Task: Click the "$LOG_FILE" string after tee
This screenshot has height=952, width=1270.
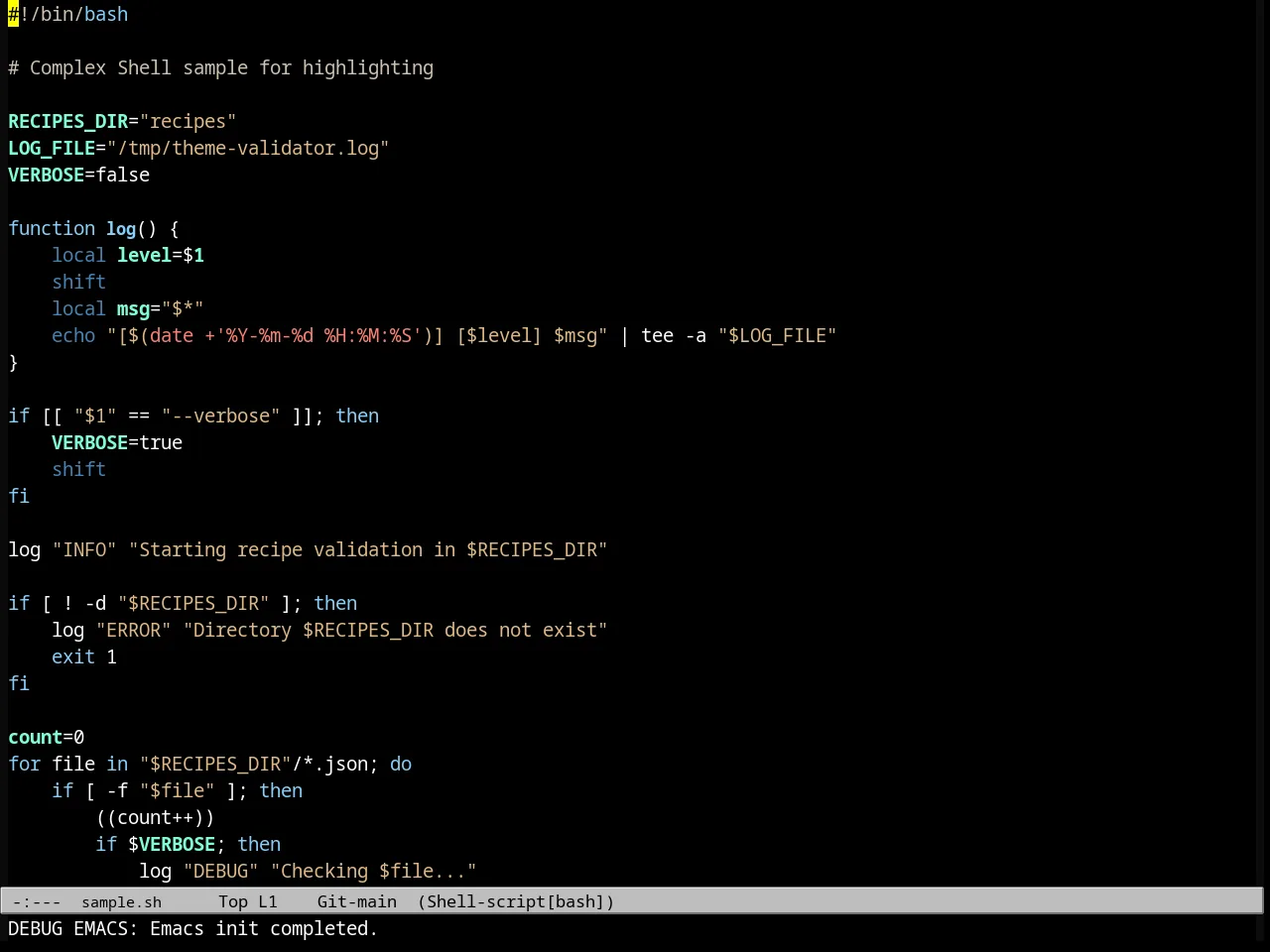Action: (778, 335)
